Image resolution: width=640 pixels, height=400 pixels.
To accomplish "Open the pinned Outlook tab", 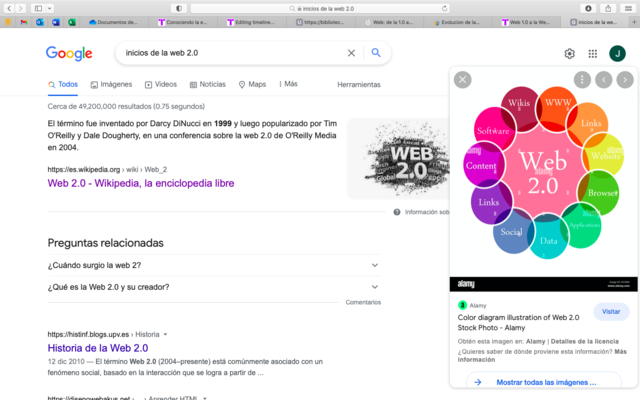I will (40, 22).
